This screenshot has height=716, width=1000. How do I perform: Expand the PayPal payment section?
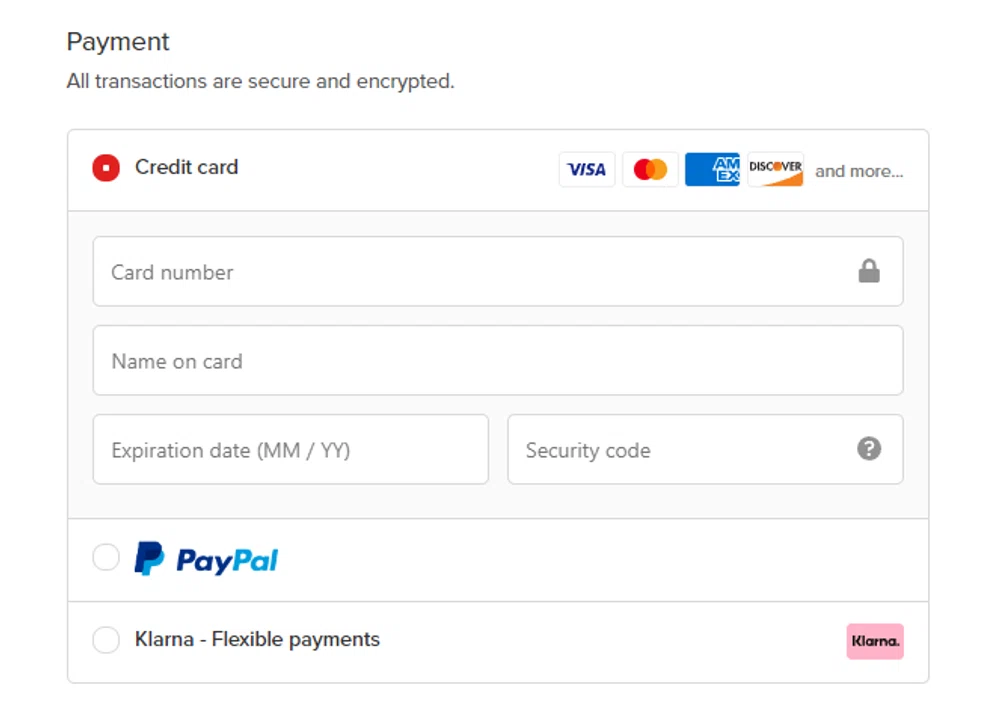(x=205, y=556)
